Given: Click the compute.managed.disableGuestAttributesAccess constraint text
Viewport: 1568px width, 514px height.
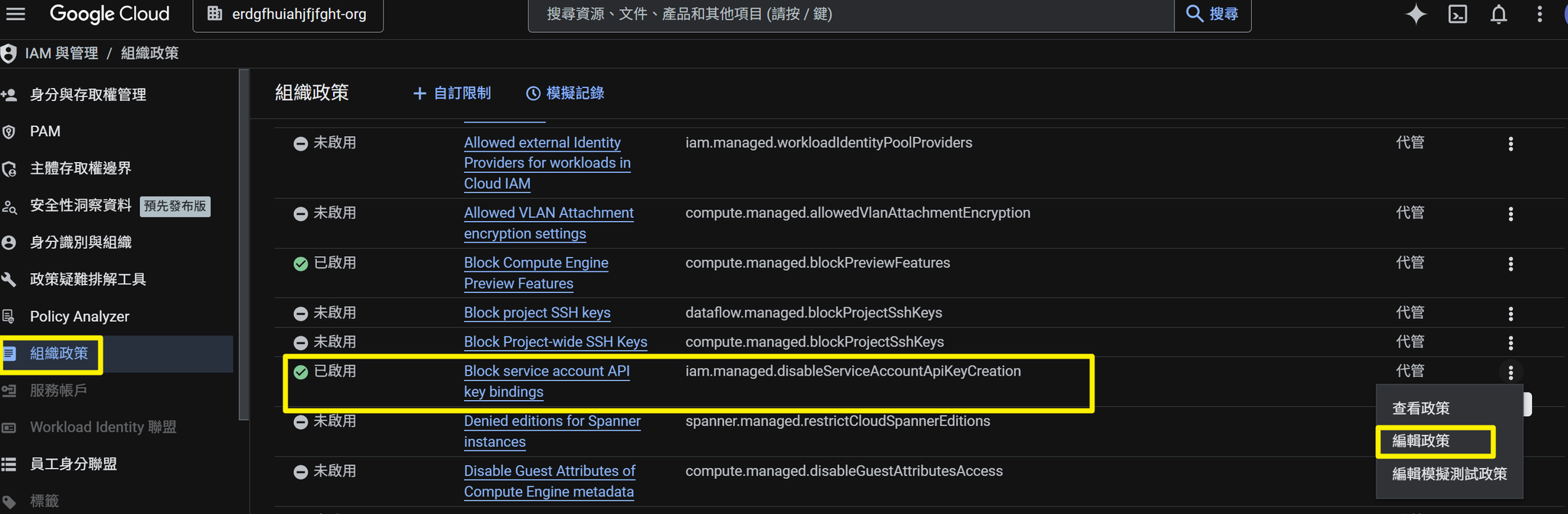Looking at the screenshot, I should point(844,471).
